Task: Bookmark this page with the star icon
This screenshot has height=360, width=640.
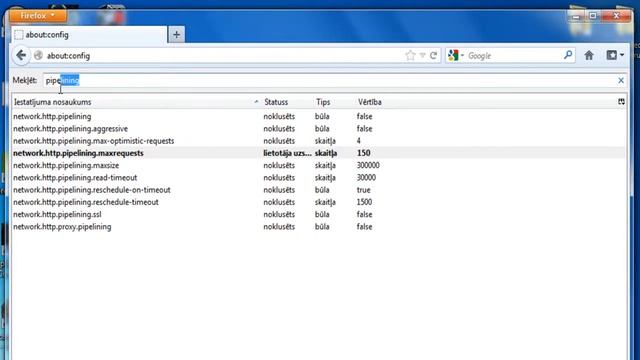Action: [x=410, y=56]
